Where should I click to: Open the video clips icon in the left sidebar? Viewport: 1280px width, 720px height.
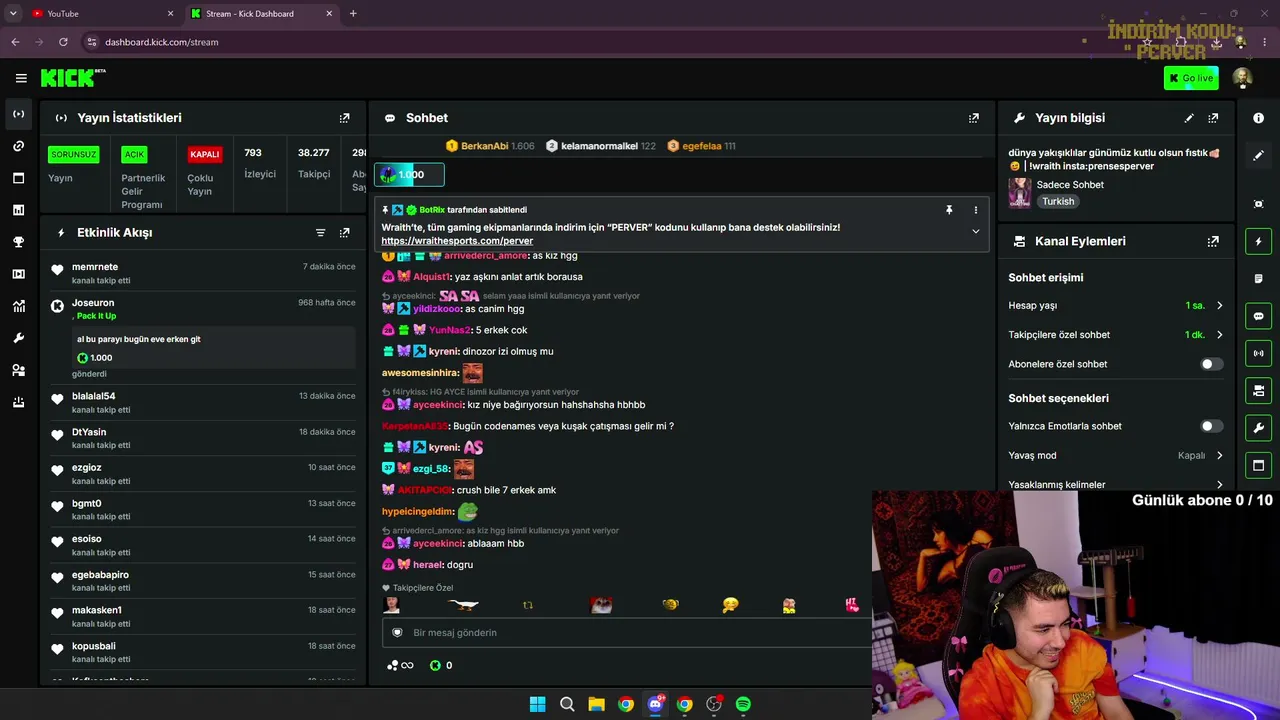(18, 274)
